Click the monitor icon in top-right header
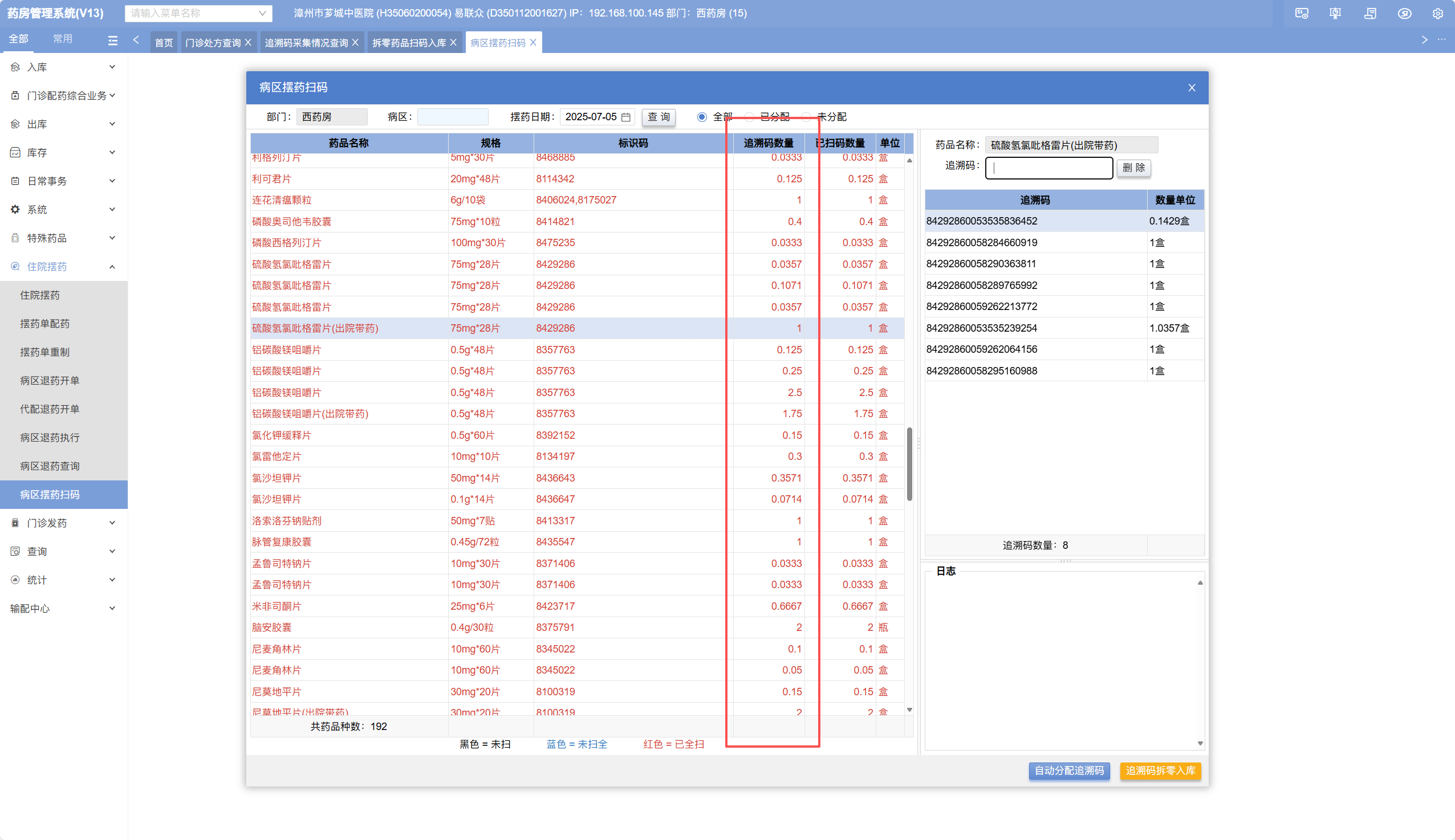1455x840 pixels. [x=1302, y=13]
